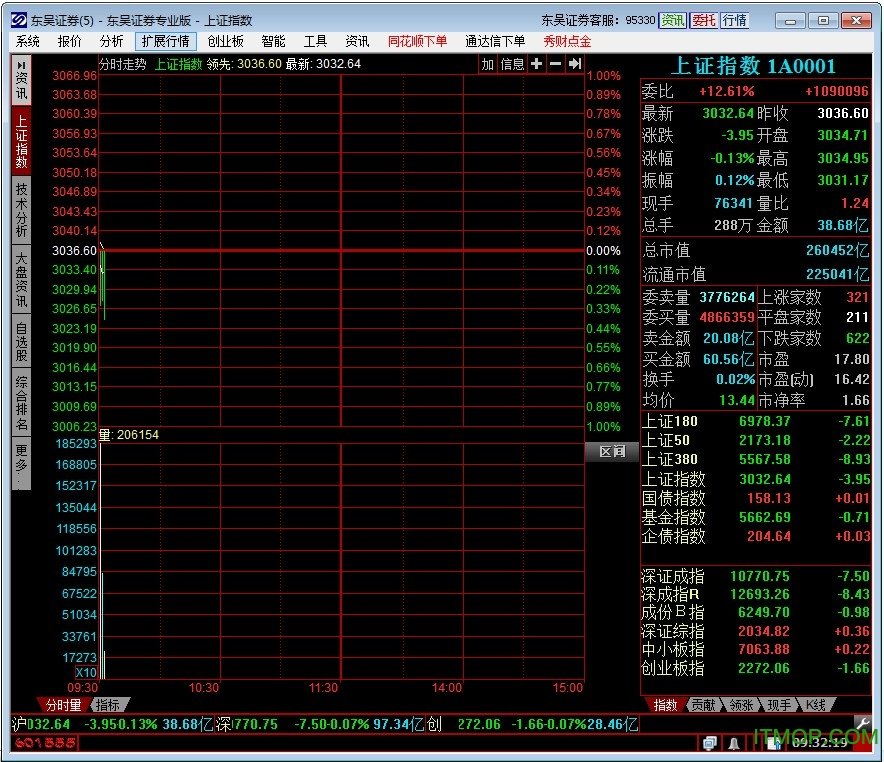The image size is (884, 762).
Task: Click the 同花顺下单 link in menu bar
Action: pyautogui.click(x=417, y=41)
